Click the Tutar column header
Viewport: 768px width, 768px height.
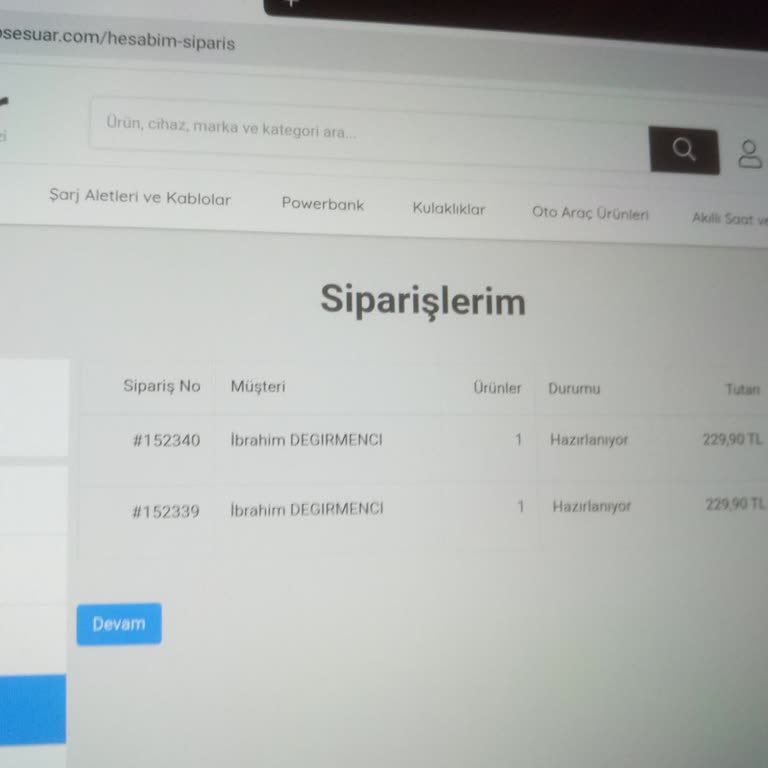pyautogui.click(x=743, y=389)
